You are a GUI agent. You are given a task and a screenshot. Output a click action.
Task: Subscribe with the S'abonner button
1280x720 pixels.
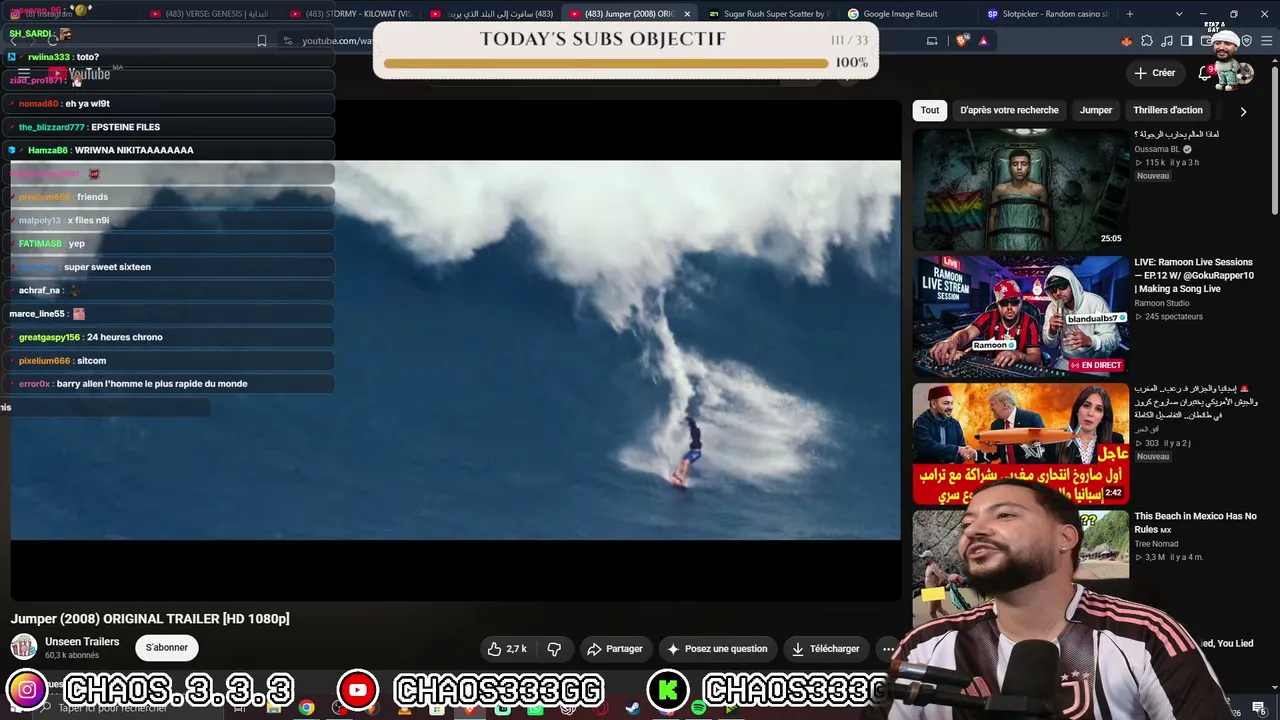[x=167, y=647]
